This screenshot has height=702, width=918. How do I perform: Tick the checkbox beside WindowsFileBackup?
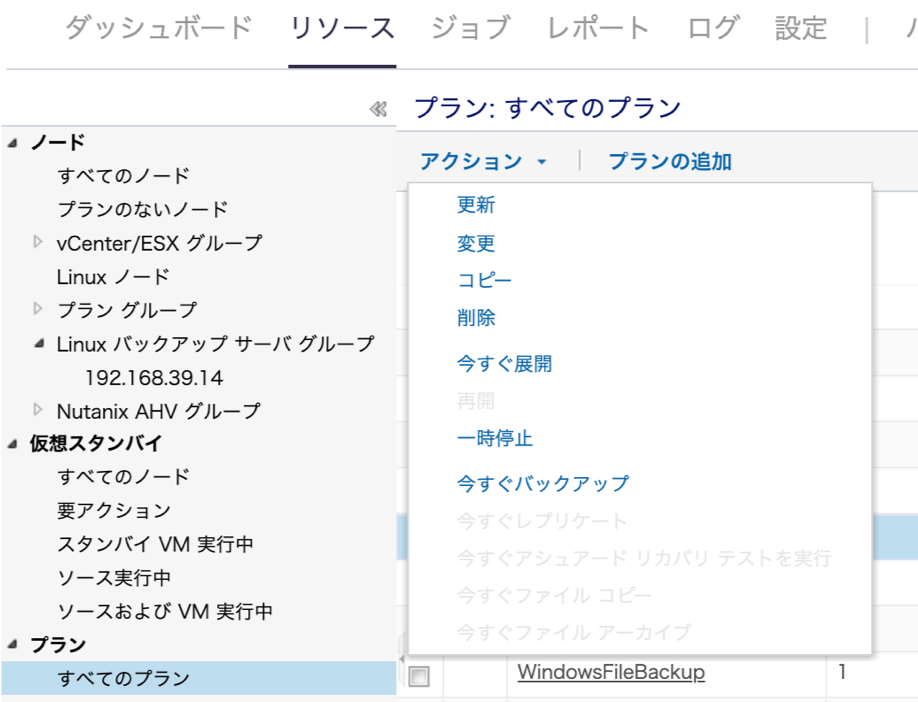tap(419, 676)
